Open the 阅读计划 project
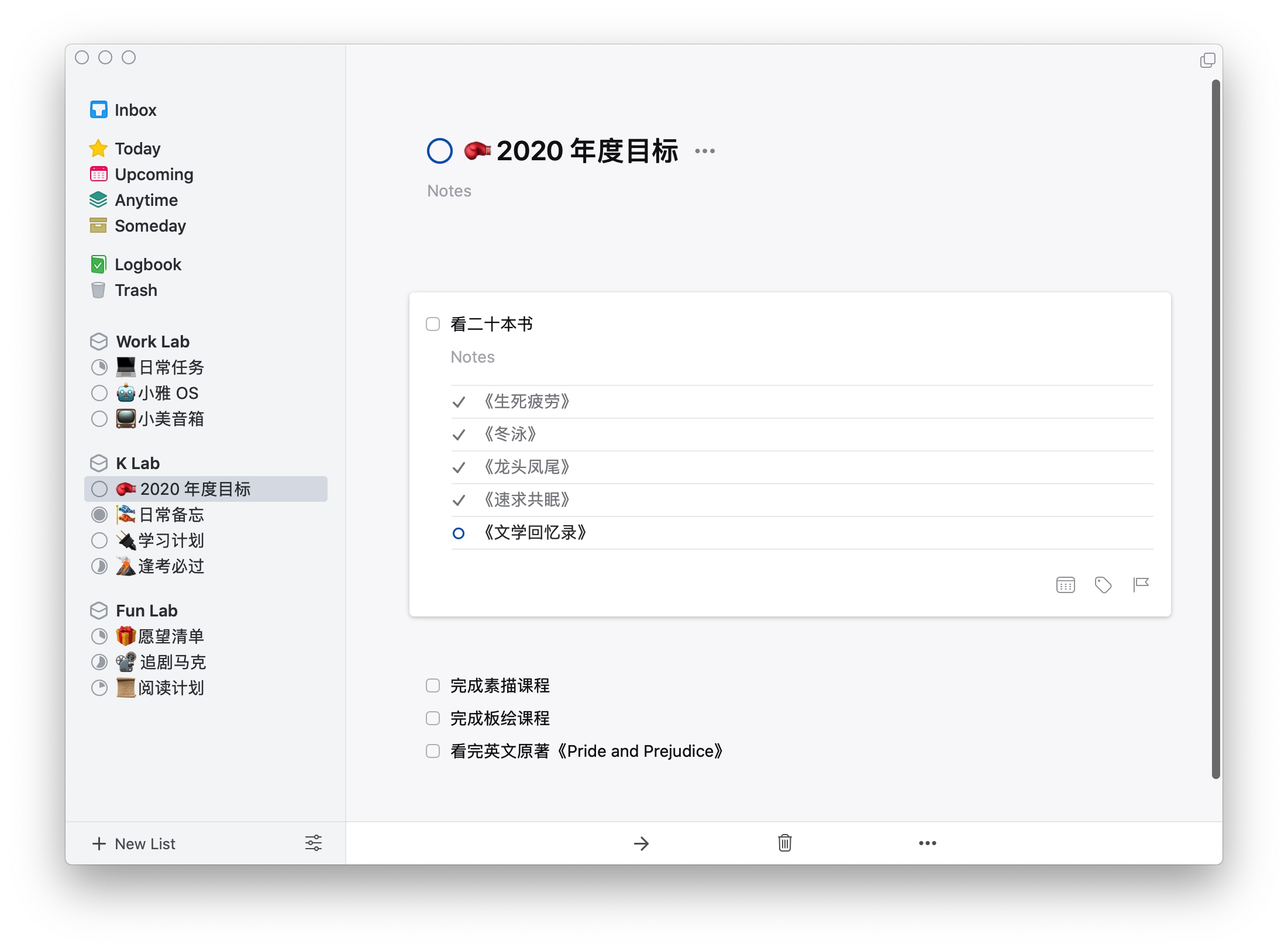 (x=170, y=688)
